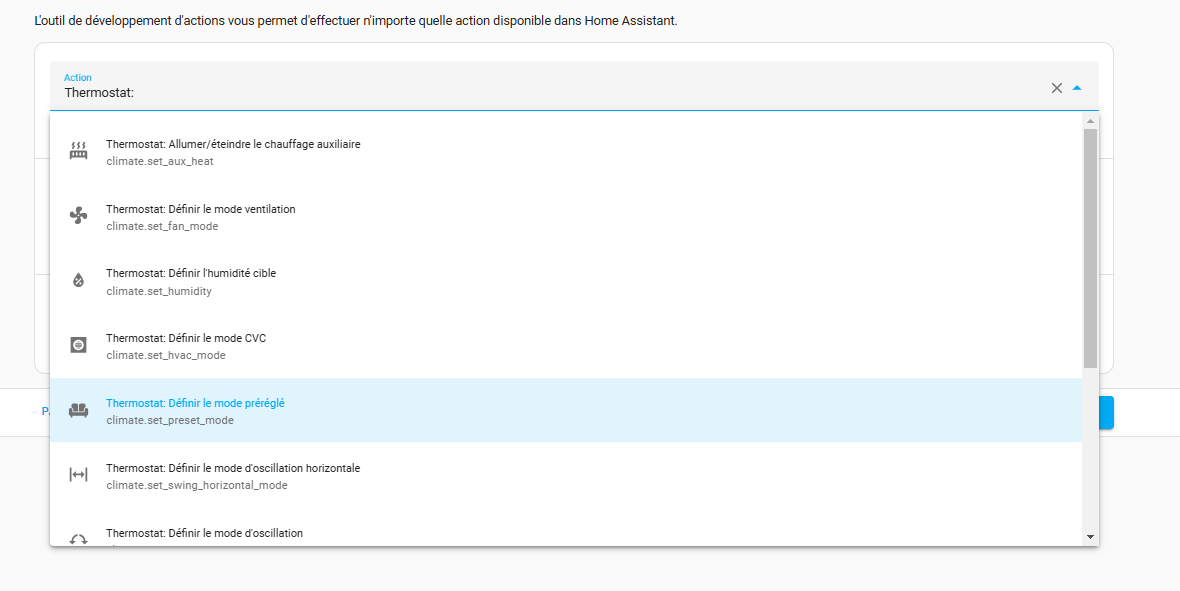Select highlighted "Définir le mode préréglé" action
1180x591 pixels.
click(566, 410)
